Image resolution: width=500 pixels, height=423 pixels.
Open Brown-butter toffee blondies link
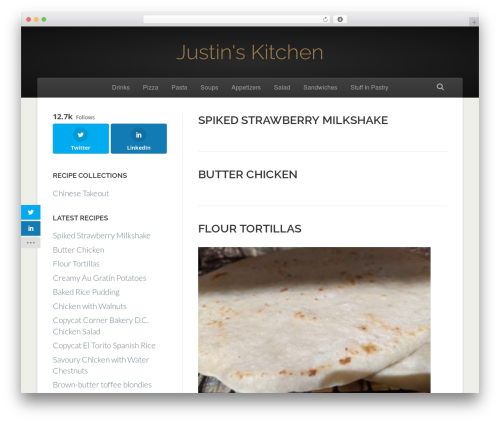[102, 385]
